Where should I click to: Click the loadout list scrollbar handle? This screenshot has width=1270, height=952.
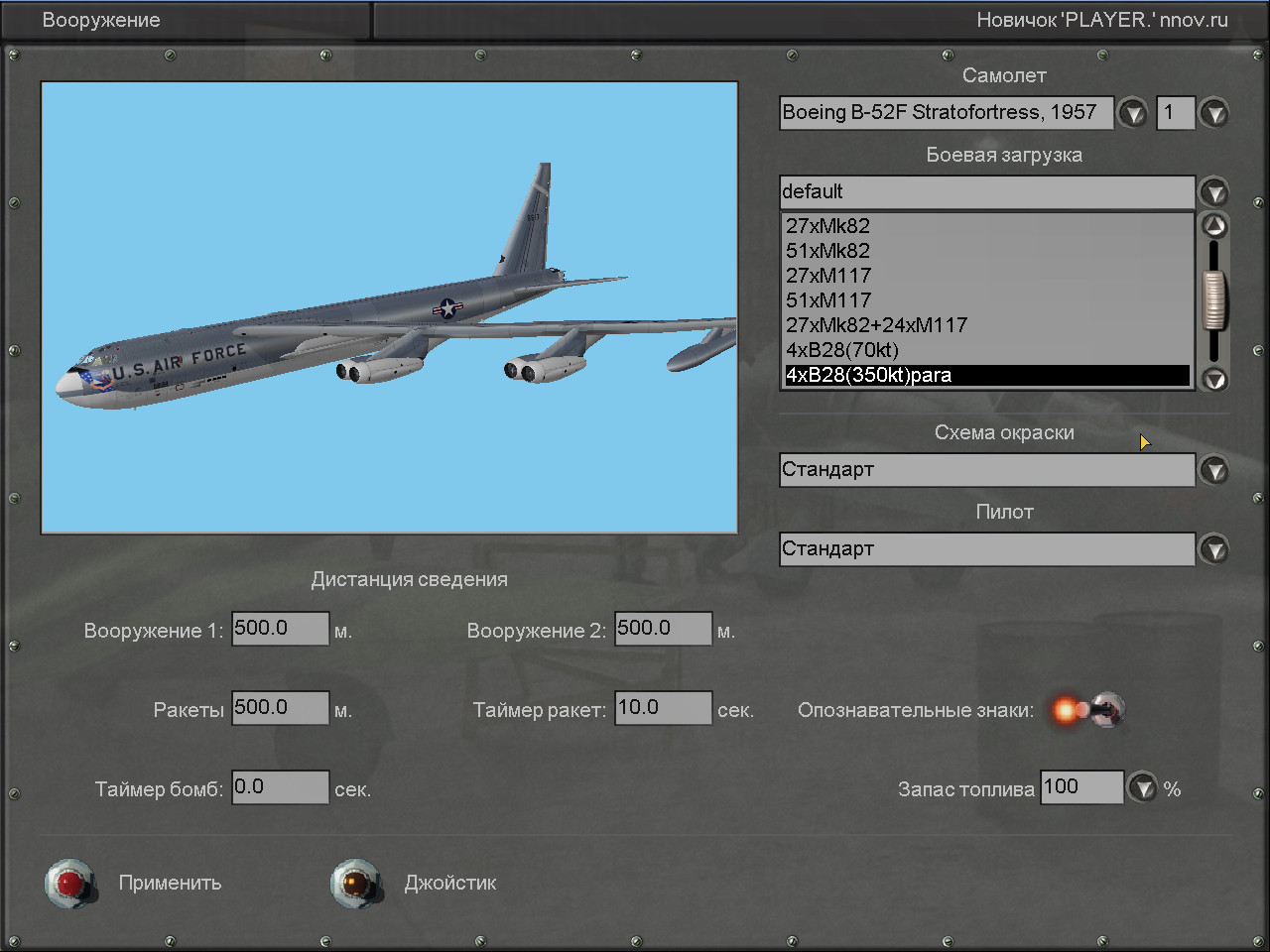tap(1214, 299)
